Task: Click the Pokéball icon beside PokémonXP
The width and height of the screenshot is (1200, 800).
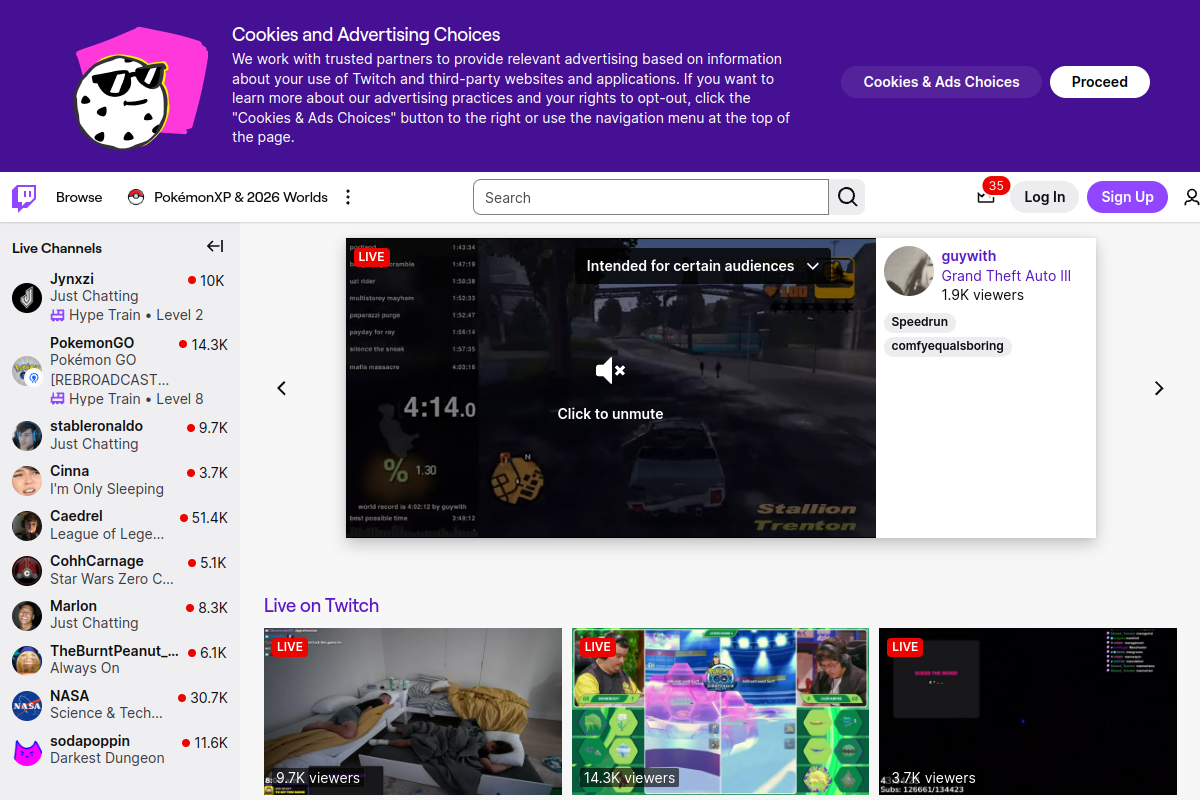Action: point(136,197)
